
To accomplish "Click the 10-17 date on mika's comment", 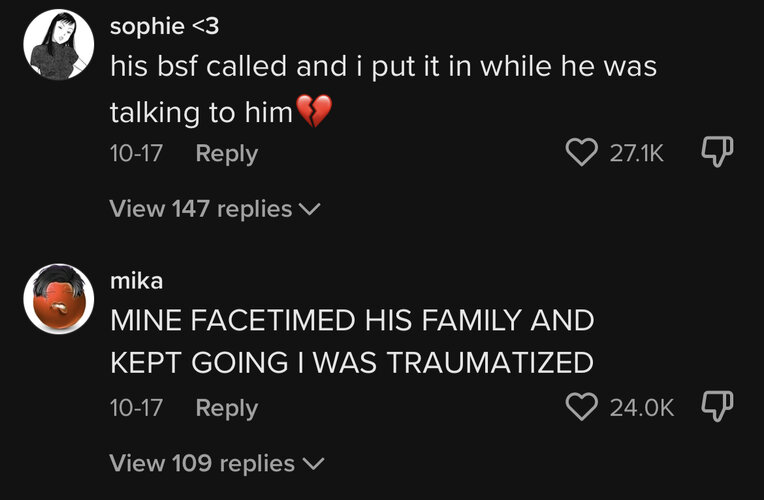I will click(136, 408).
